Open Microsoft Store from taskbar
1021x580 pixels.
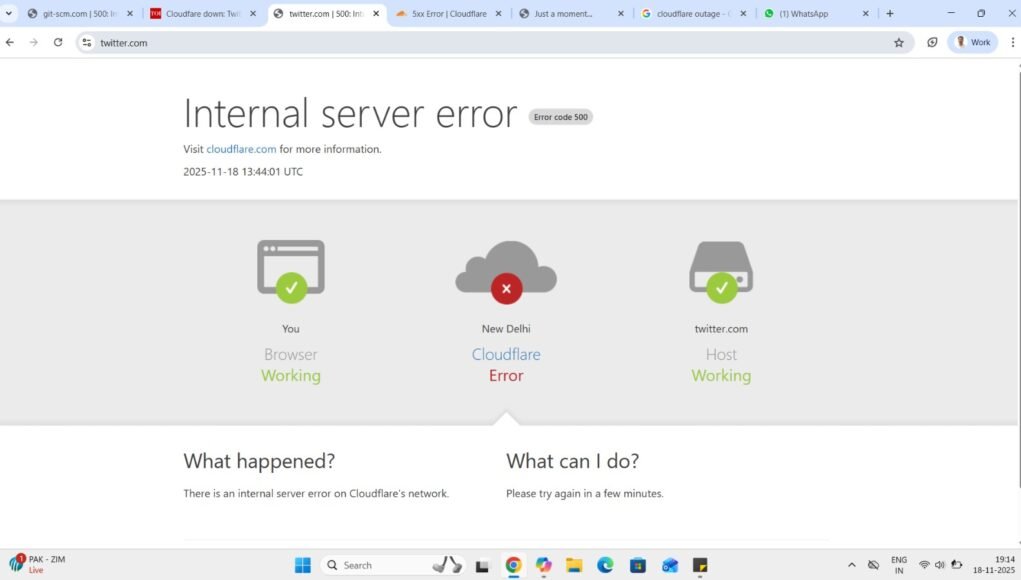click(637, 565)
